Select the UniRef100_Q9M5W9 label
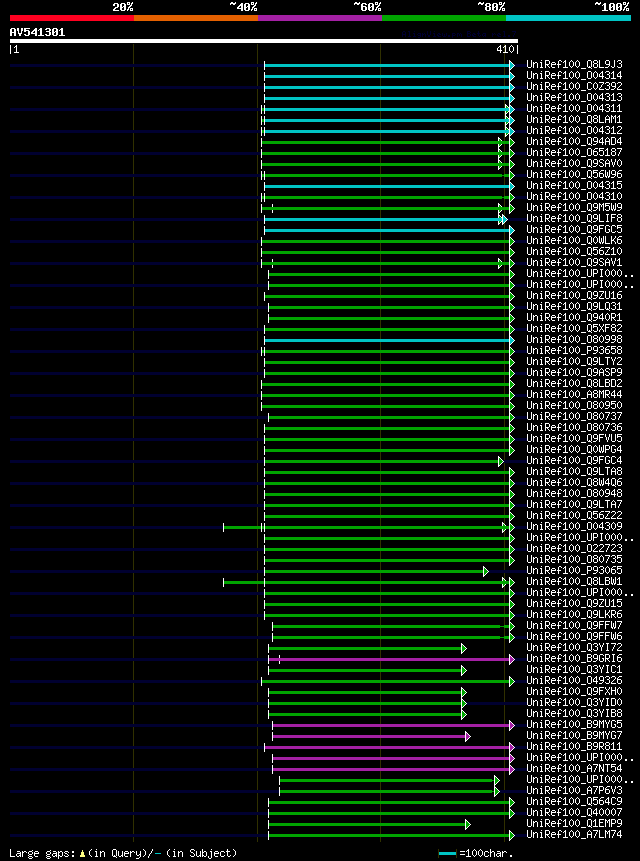 574,208
